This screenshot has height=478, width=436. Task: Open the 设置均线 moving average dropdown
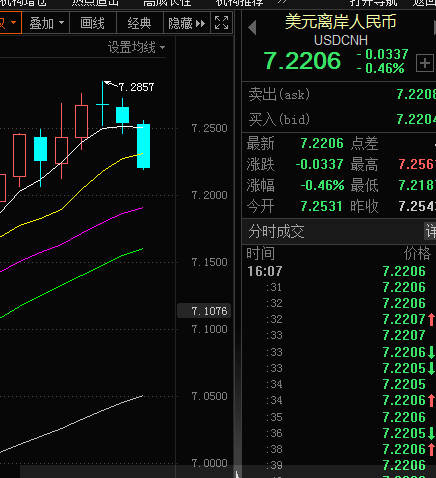(x=136, y=47)
